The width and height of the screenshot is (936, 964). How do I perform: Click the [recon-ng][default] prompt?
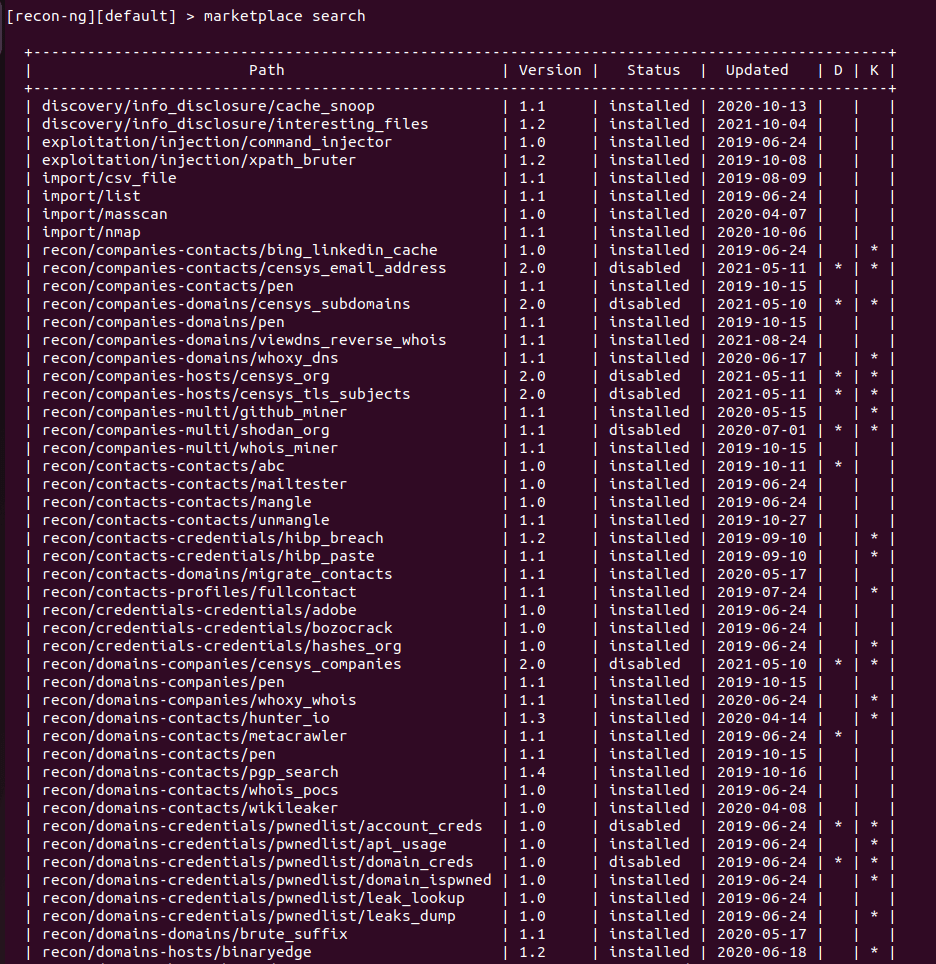click(91, 16)
